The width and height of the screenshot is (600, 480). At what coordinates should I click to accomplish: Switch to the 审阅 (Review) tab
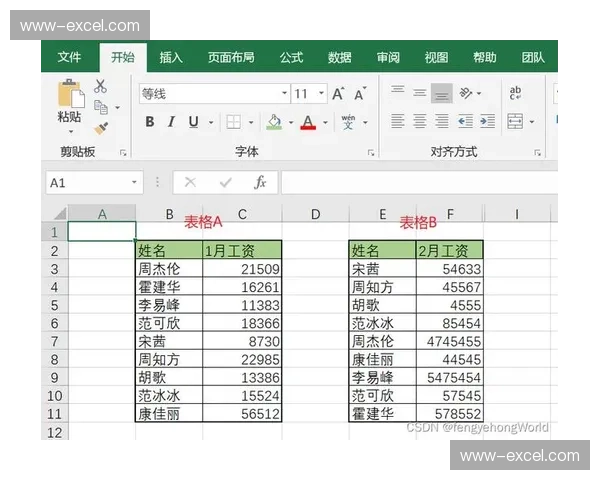[x=388, y=57]
